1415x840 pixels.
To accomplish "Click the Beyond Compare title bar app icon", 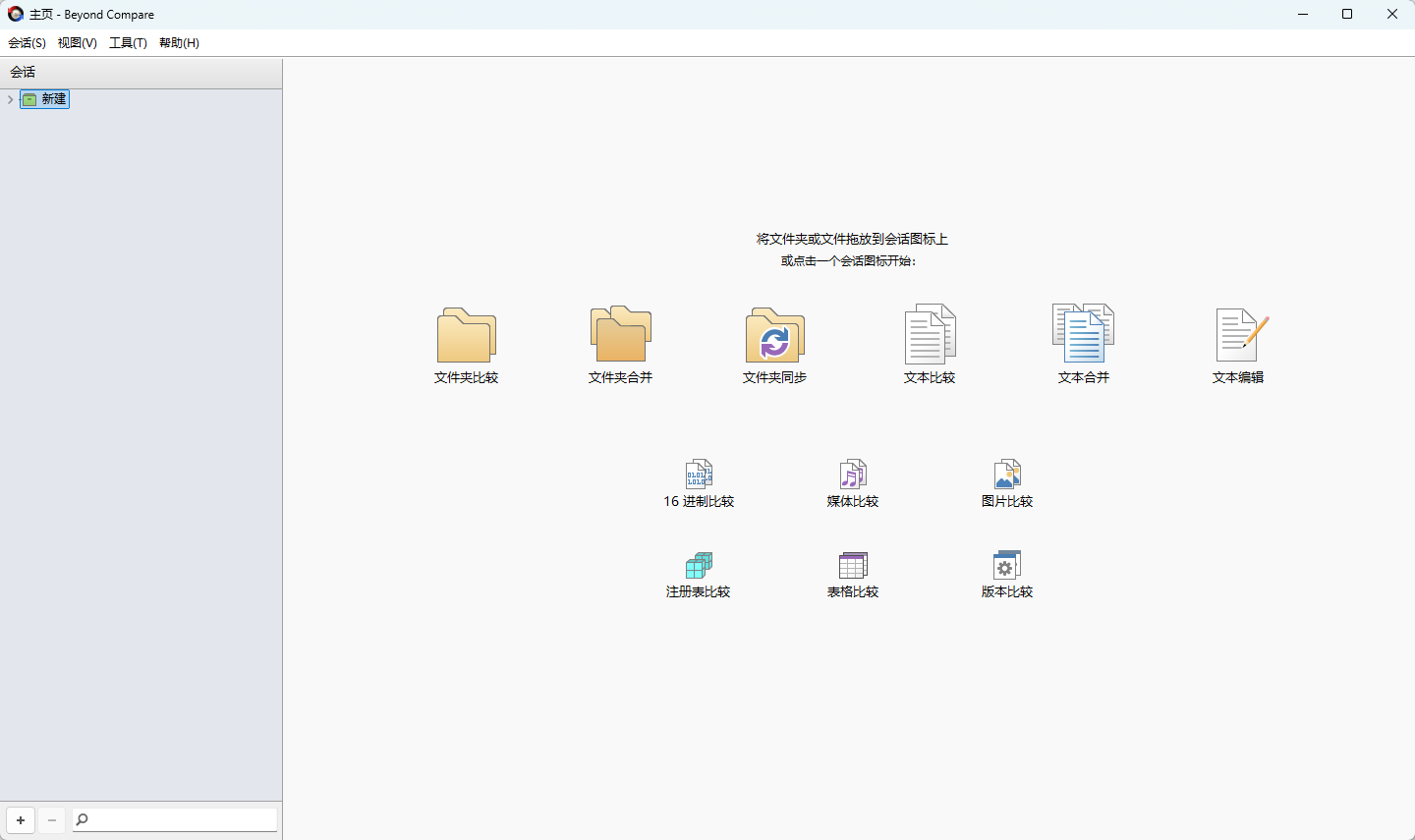I will [x=16, y=14].
